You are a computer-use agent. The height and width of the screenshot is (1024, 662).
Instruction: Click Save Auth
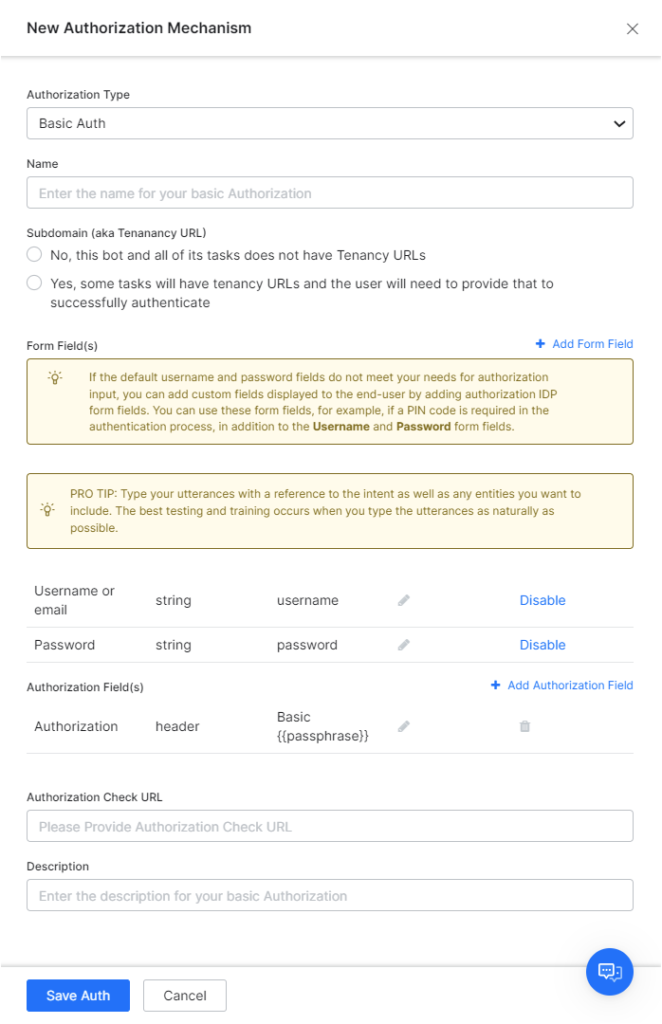pos(77,996)
